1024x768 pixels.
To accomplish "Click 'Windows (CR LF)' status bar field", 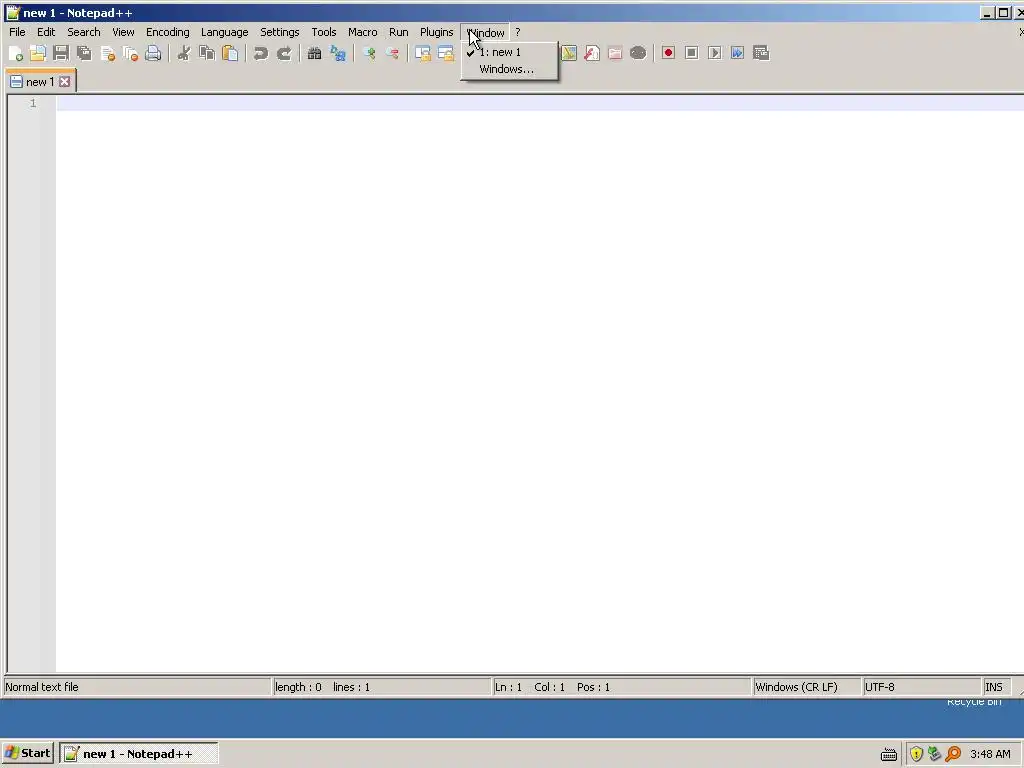I will (x=807, y=687).
